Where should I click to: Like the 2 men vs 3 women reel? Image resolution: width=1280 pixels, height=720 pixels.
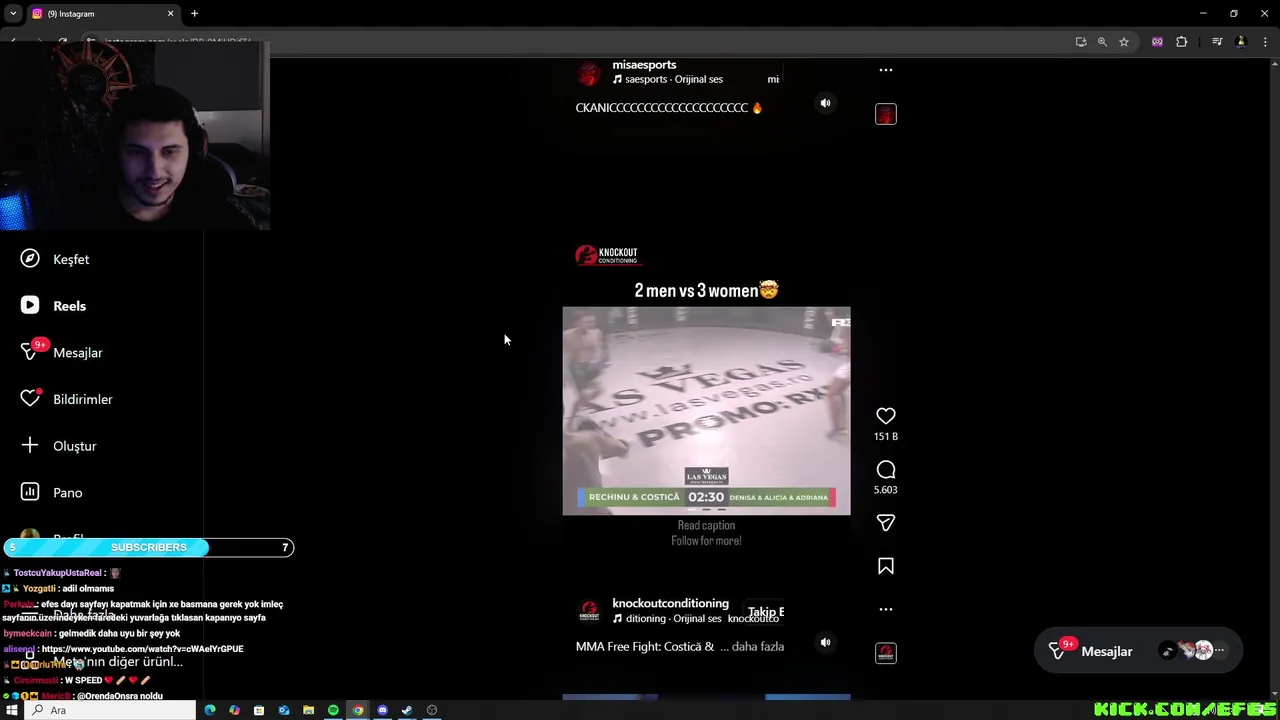click(x=885, y=416)
